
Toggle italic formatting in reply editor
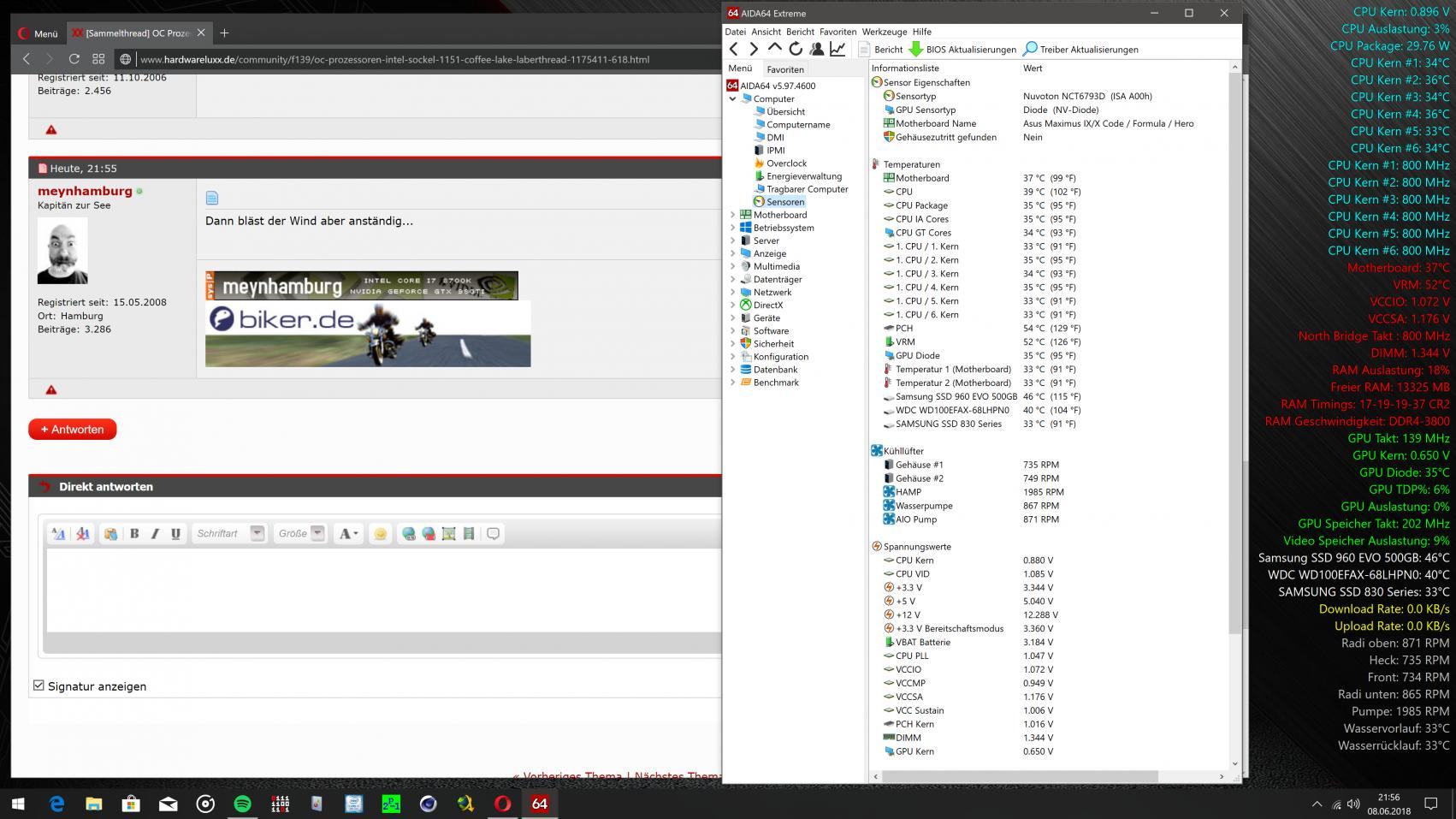(155, 533)
